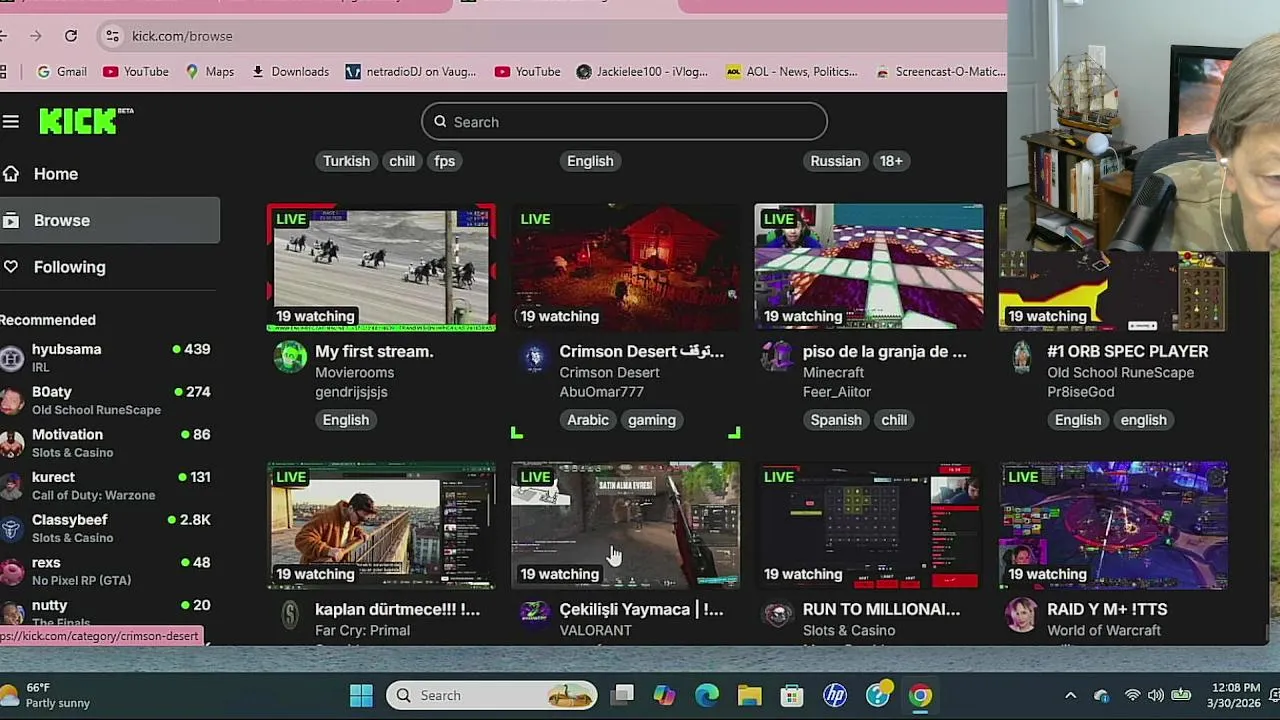Viewport: 1280px width, 720px height.
Task: Open Minecraft 'piso de la granja' thumbnail
Action: click(869, 267)
